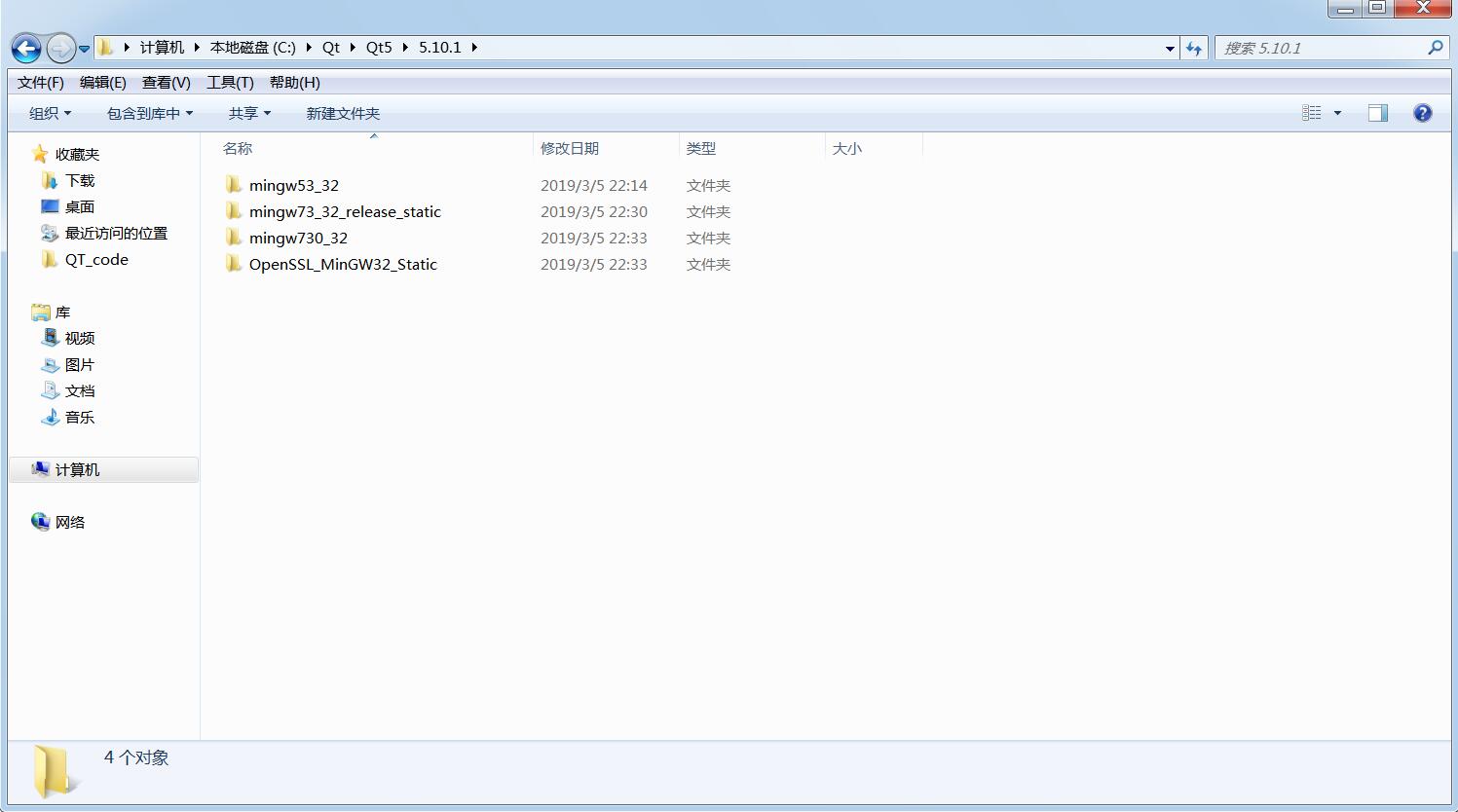The width and height of the screenshot is (1458, 812).
Task: Select the mingw73_32_release_static folder icon
Action: (x=234, y=210)
